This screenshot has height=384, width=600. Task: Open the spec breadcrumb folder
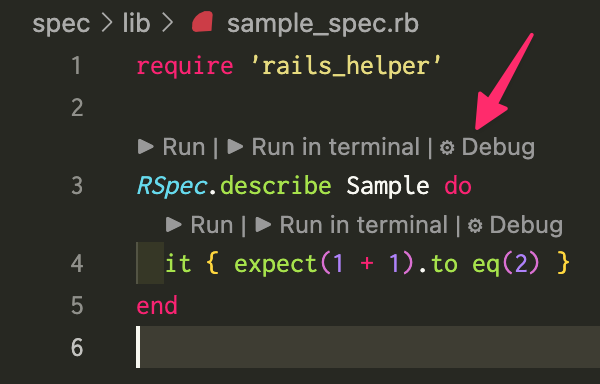pyautogui.click(x=61, y=24)
